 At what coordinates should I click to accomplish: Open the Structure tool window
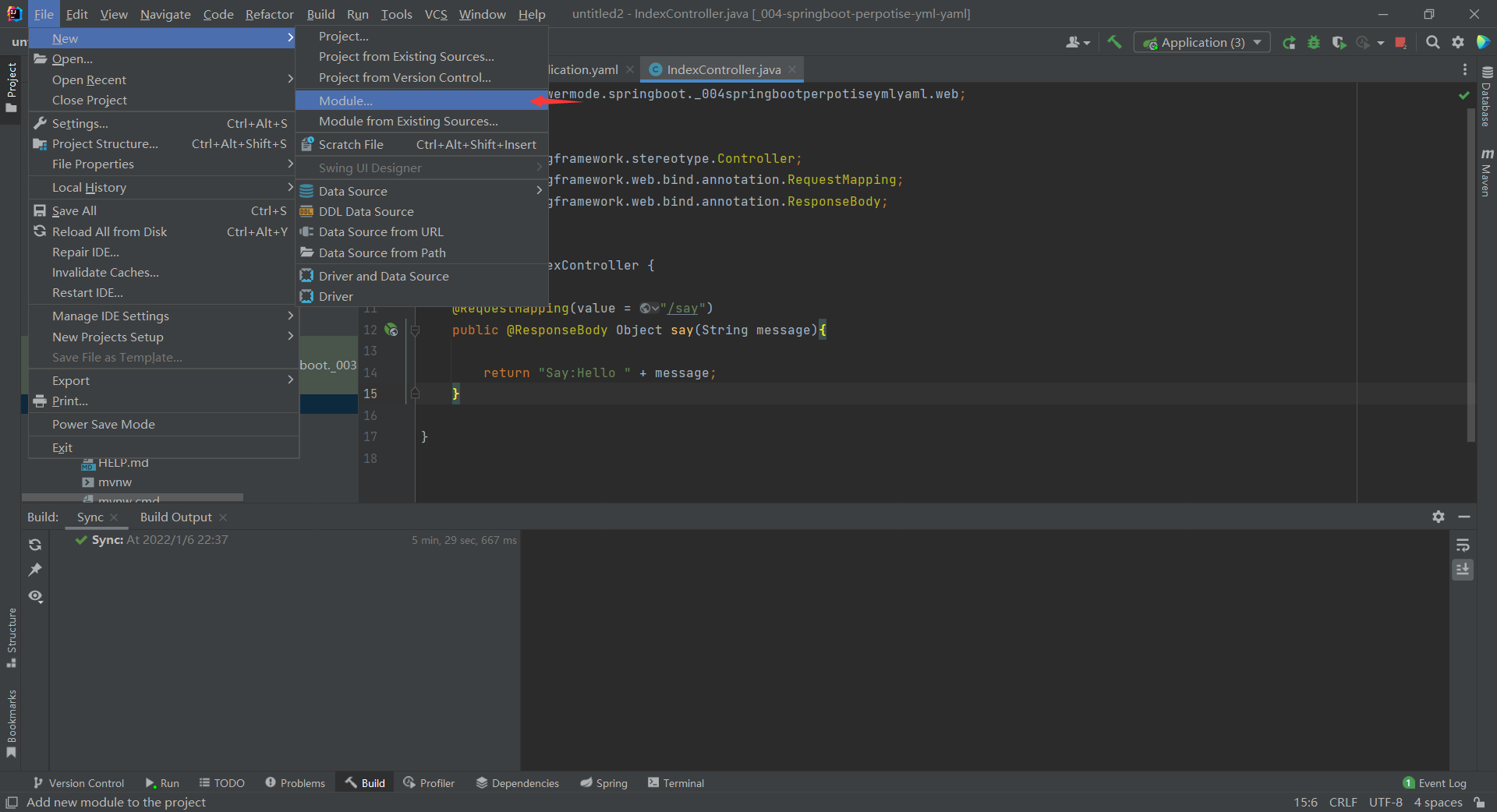pos(11,637)
